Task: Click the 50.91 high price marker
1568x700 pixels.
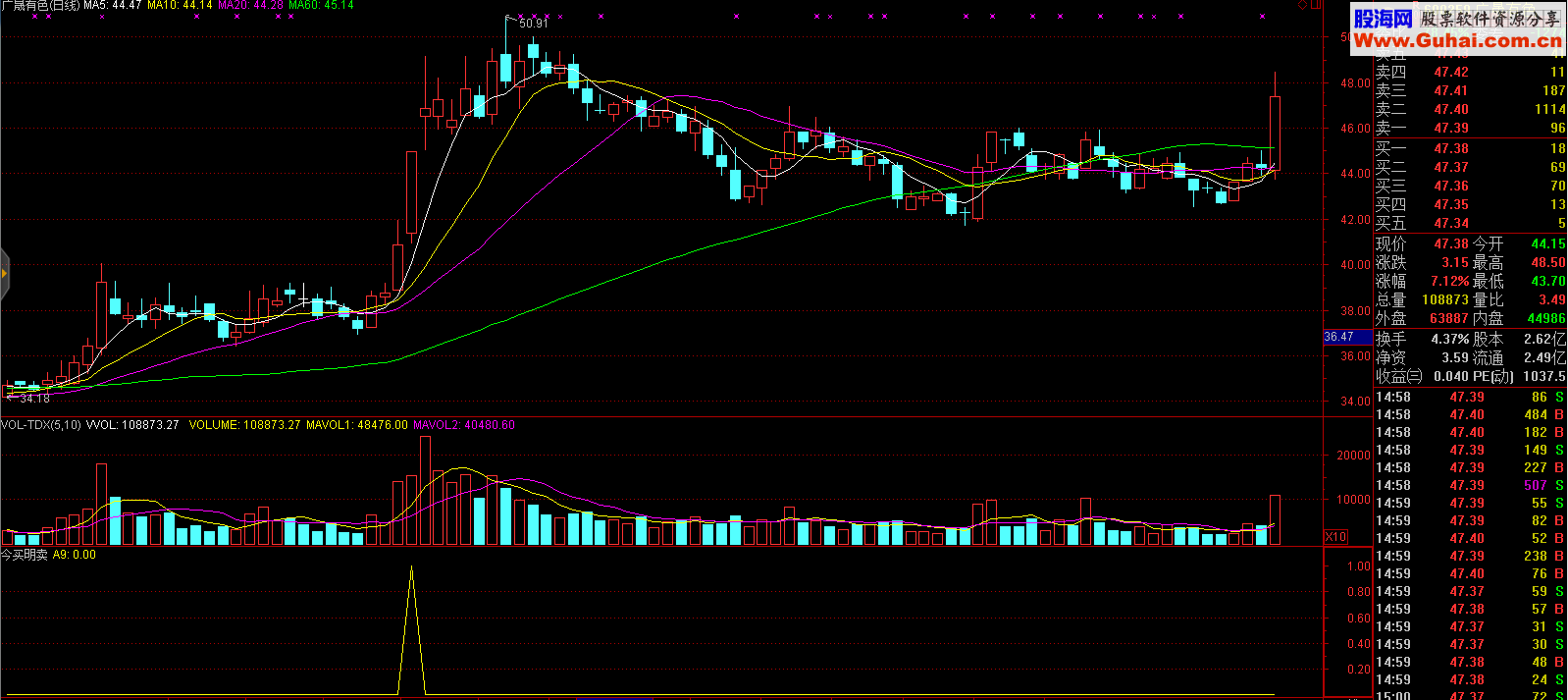Action: click(533, 24)
